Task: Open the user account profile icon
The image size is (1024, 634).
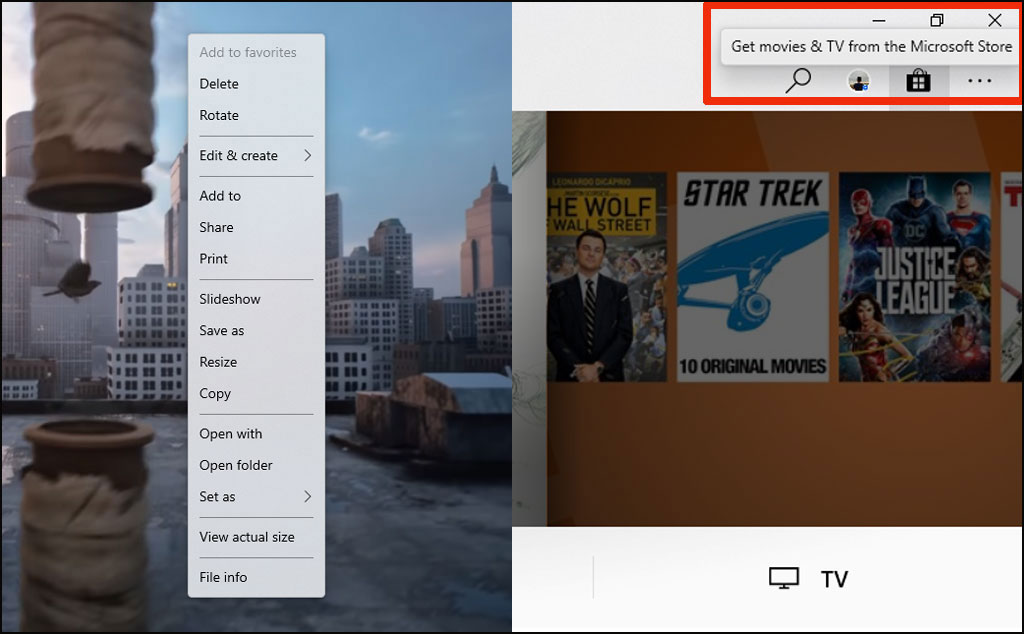Action: [858, 81]
